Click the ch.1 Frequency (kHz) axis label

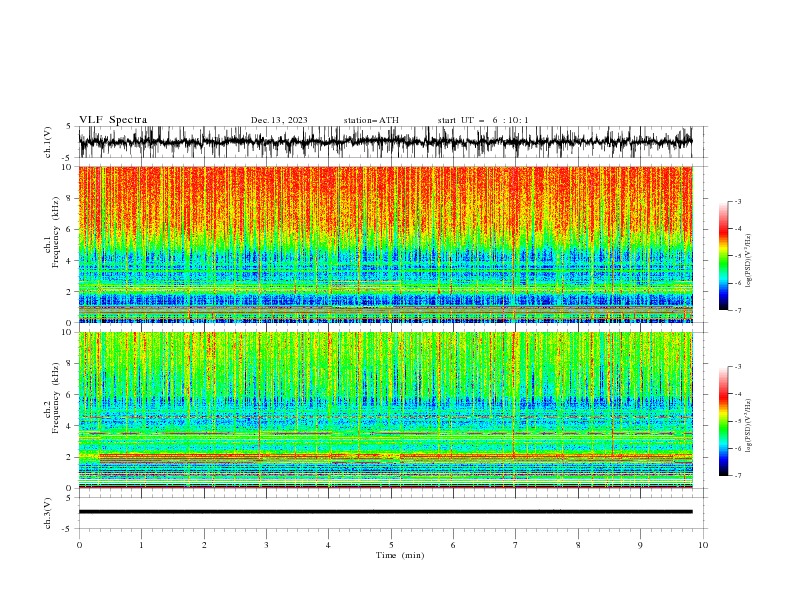[x=52, y=233]
